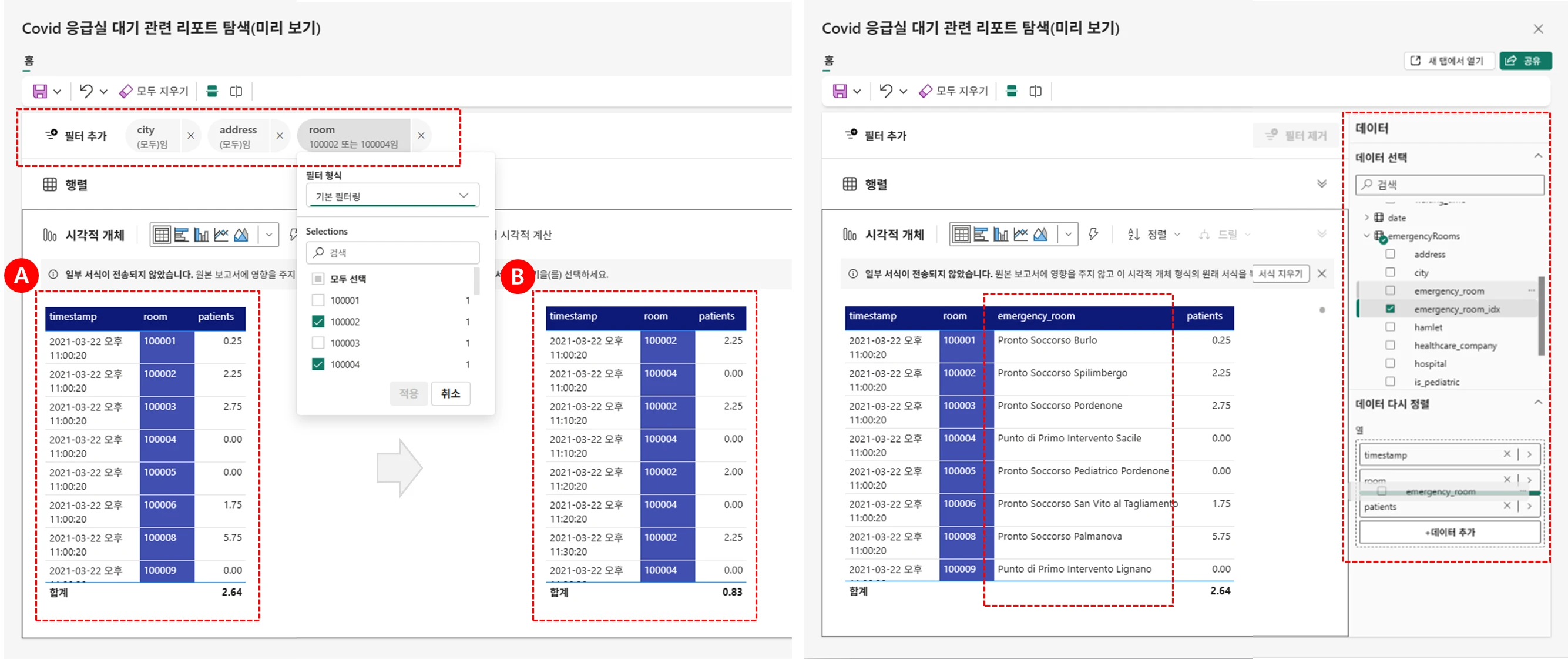
Task: Choose the area chart visual icon on left
Action: pos(241,235)
